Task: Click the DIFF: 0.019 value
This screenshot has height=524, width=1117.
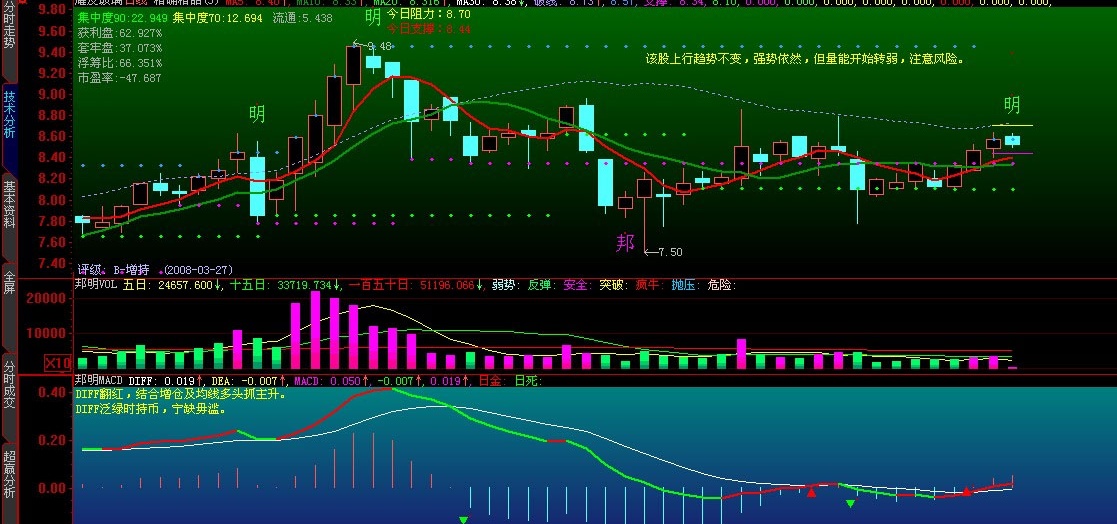Action: point(166,381)
